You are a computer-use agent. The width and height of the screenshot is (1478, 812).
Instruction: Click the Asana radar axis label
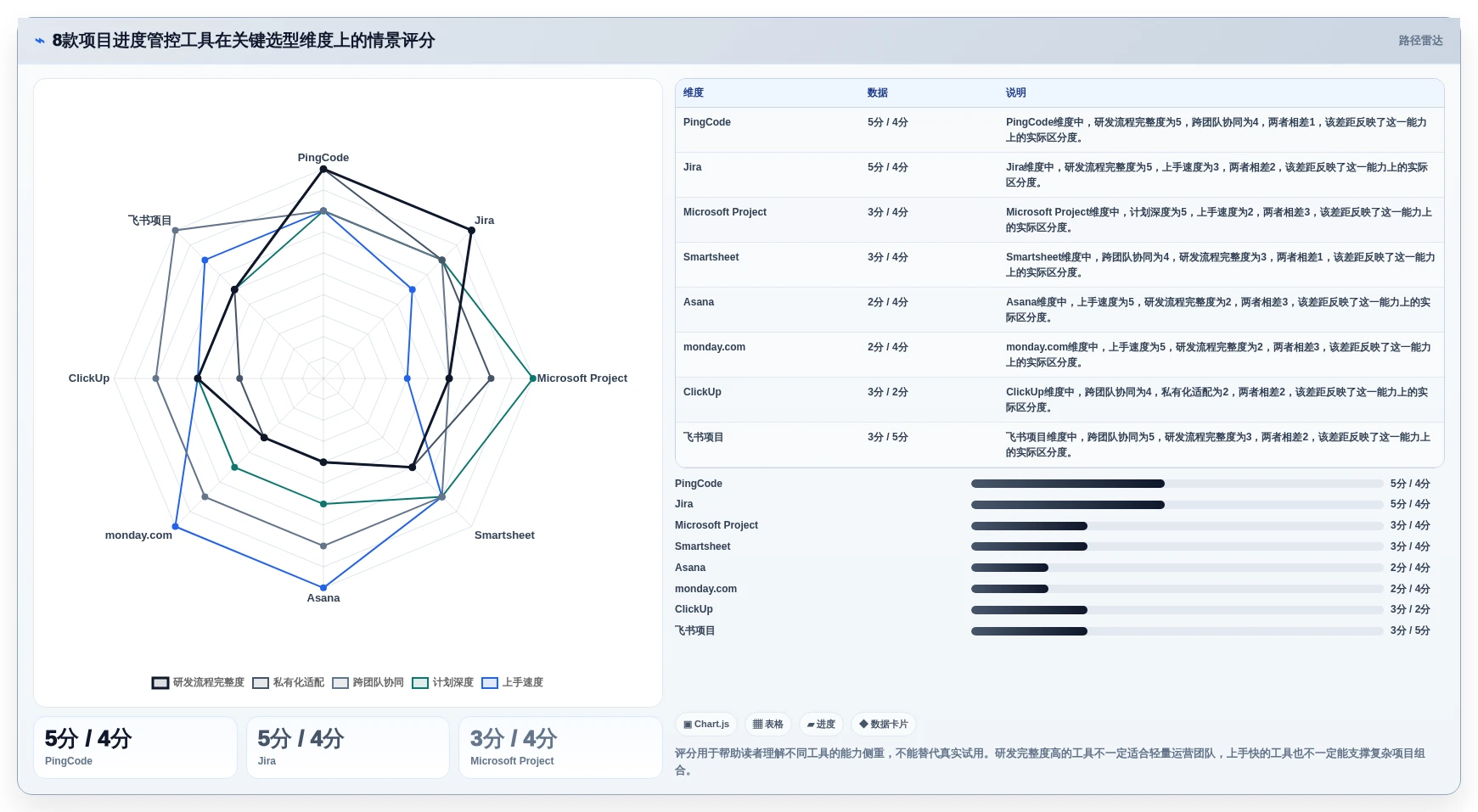pos(323,598)
